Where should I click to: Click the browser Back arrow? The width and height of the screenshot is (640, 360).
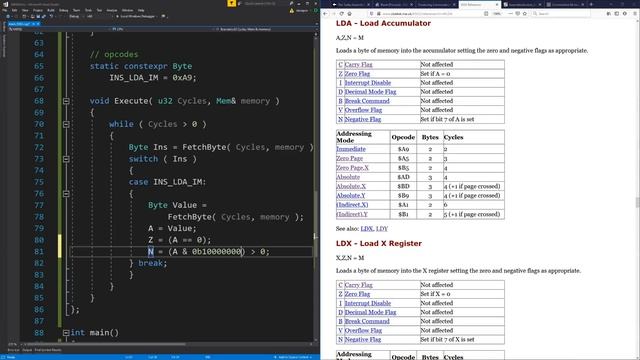click(x=325, y=13)
